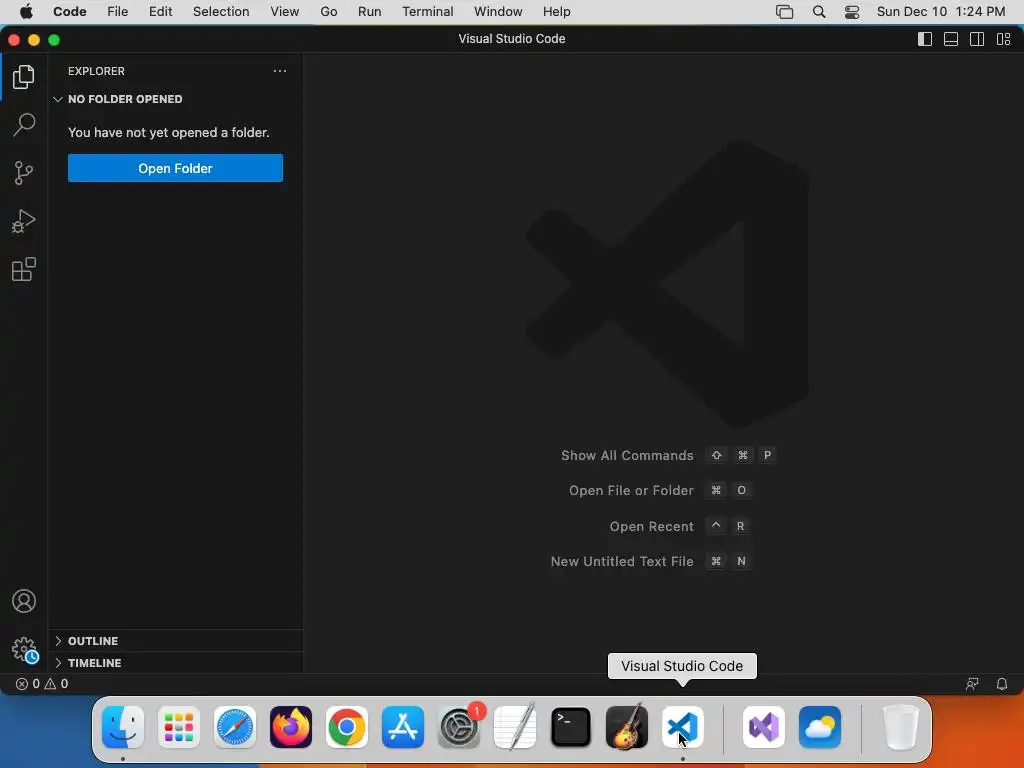Launch Firefox from the Dock
The height and width of the screenshot is (768, 1024).
[291, 727]
